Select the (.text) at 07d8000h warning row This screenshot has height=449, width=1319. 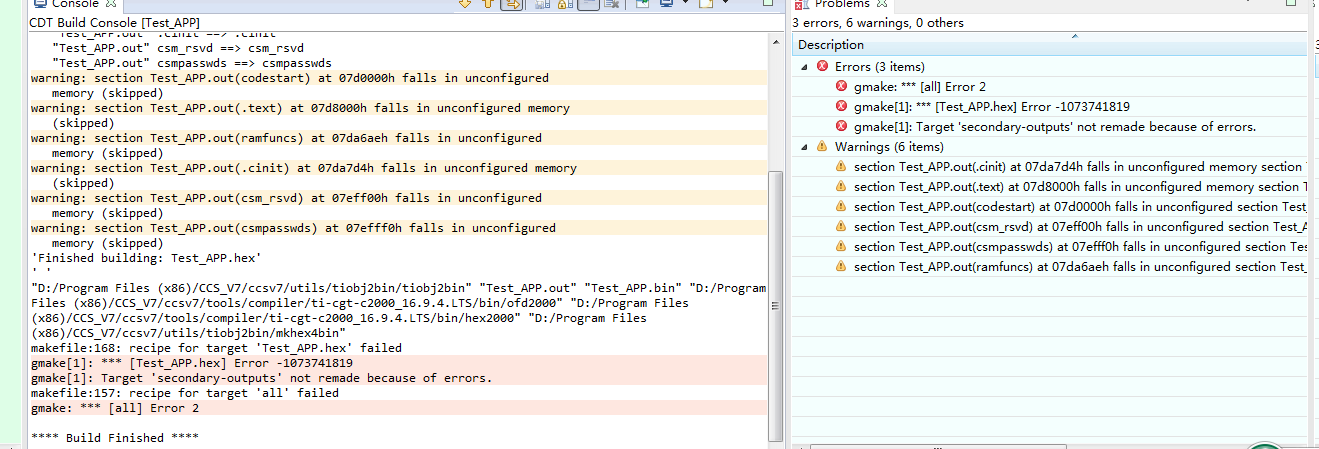1050,187
